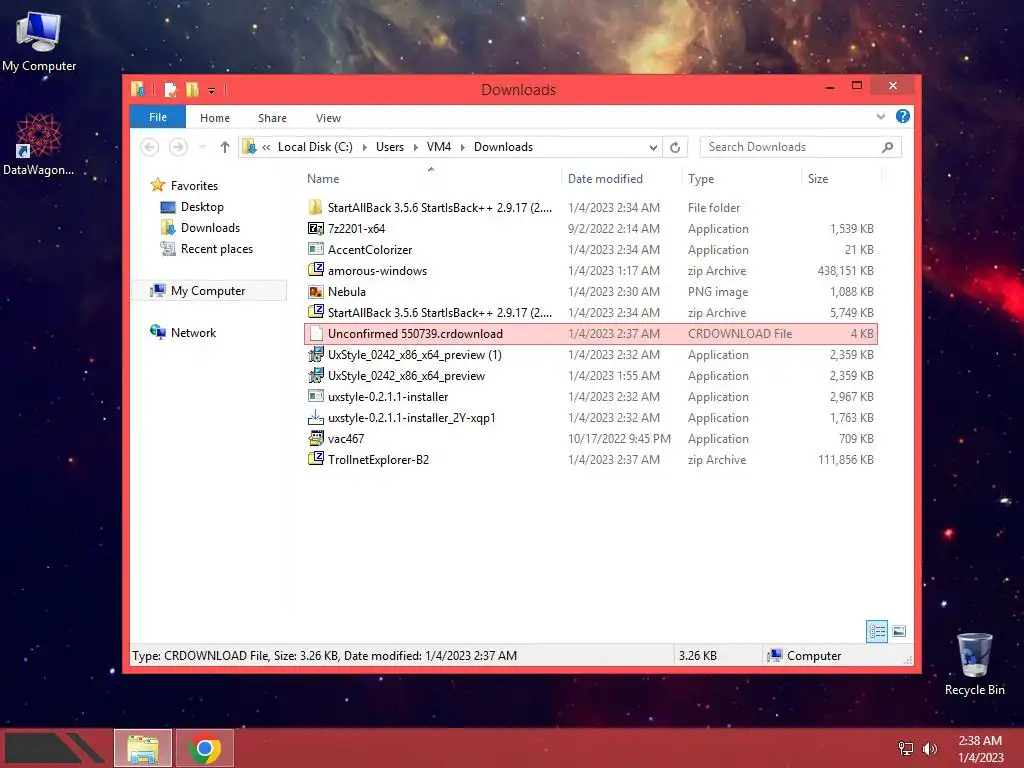Screen dimensions: 1024x768
Task: Refresh the Downloads folder
Action: coord(675,148)
